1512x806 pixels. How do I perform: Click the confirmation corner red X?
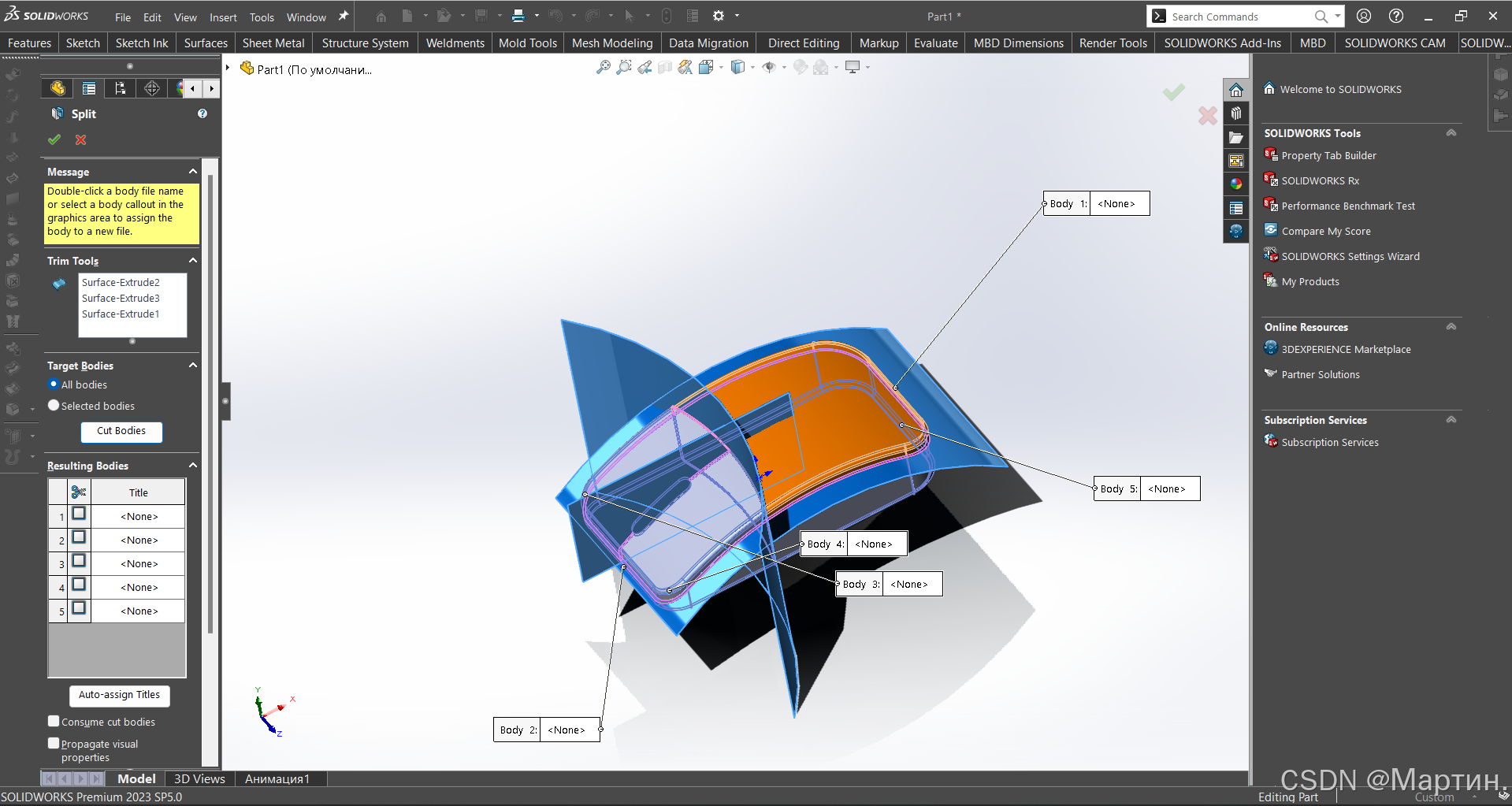point(1207,116)
